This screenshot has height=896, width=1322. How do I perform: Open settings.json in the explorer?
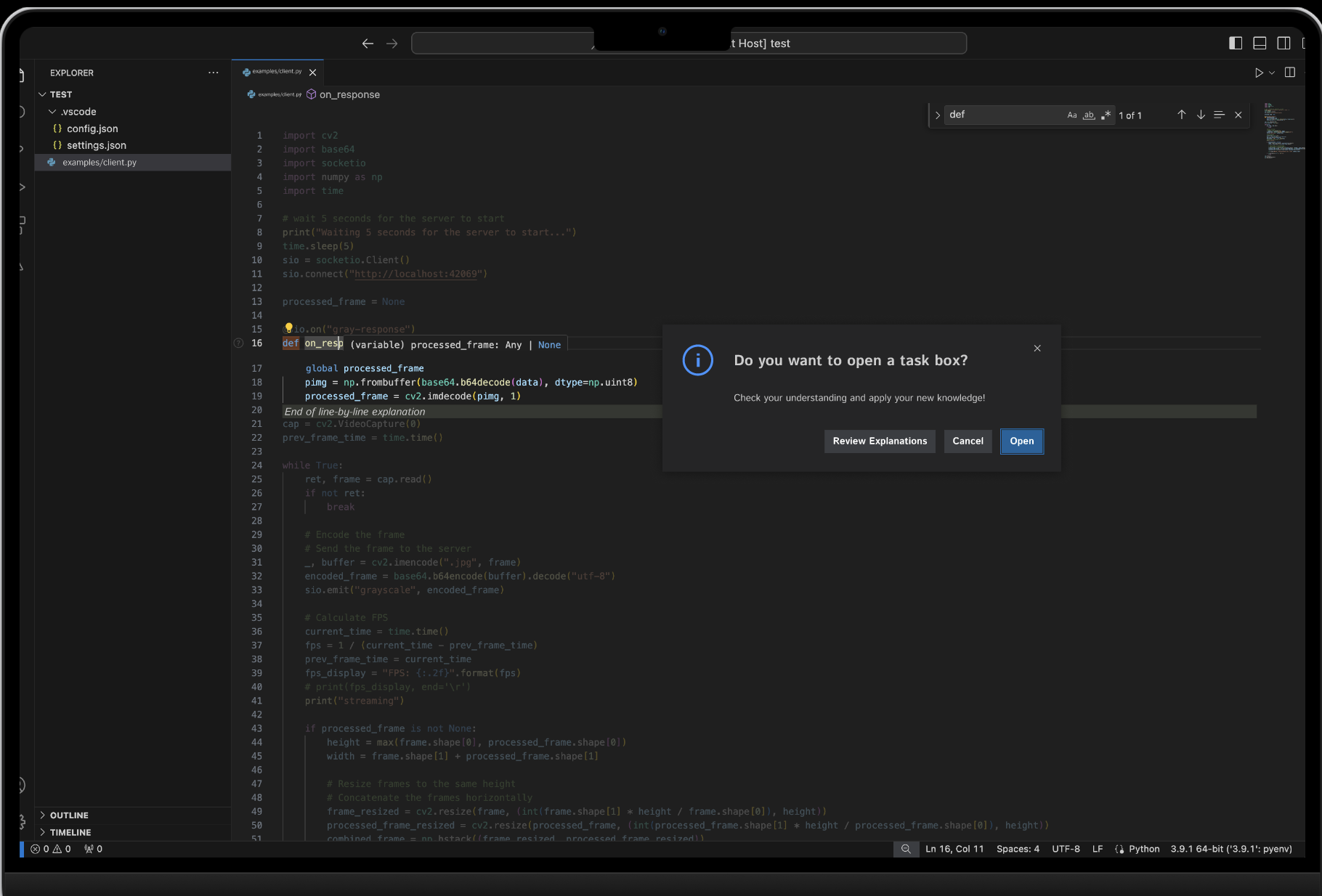97,145
